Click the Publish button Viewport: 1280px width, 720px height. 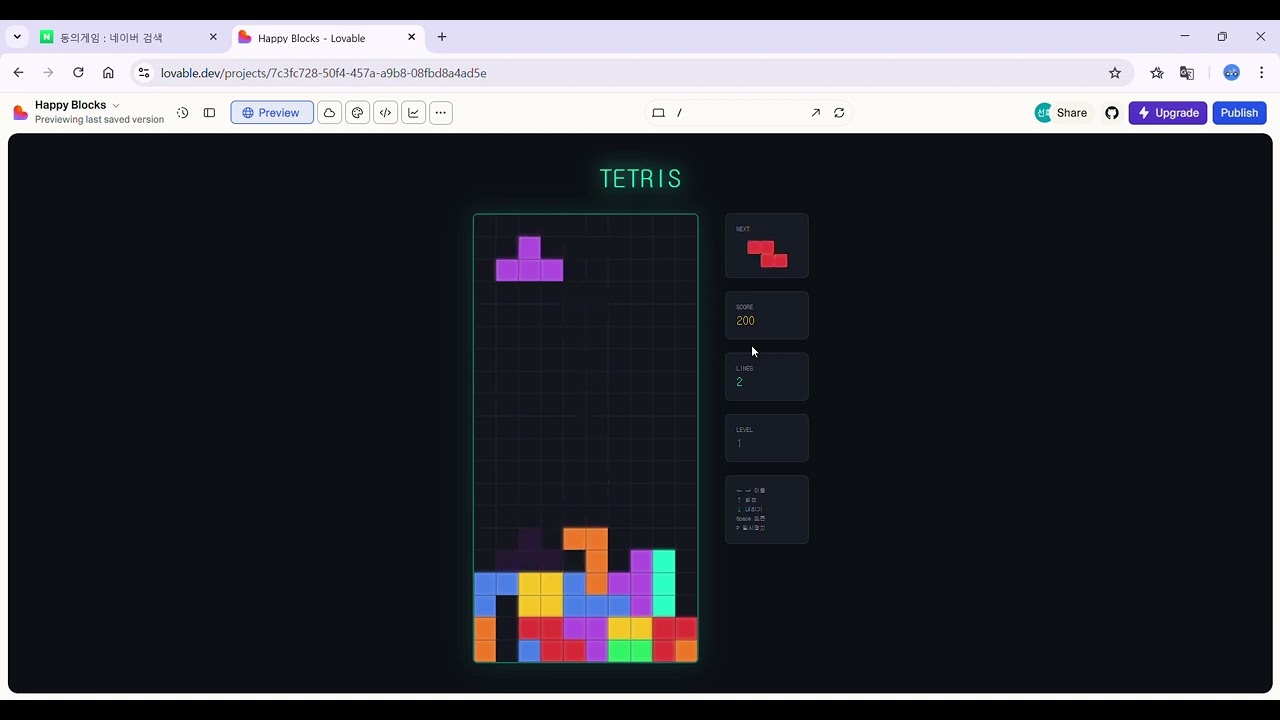tap(1239, 113)
